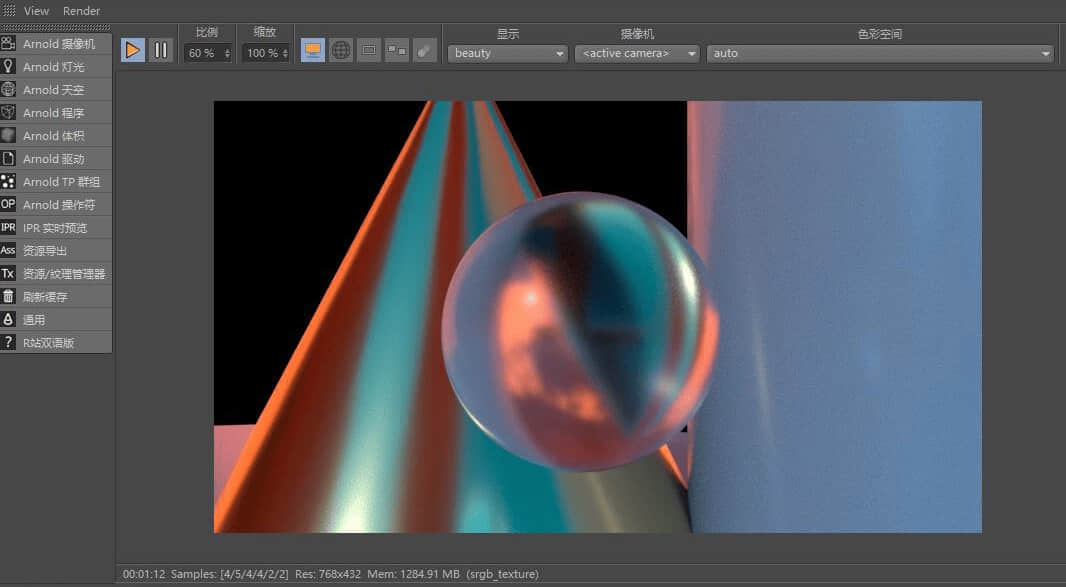Open the View menu
This screenshot has width=1066, height=587.
[37, 11]
